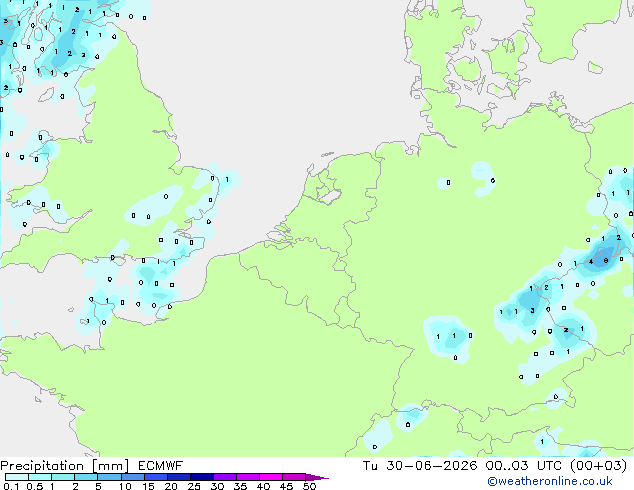Select the 5–10 mm legend color box

109,477
